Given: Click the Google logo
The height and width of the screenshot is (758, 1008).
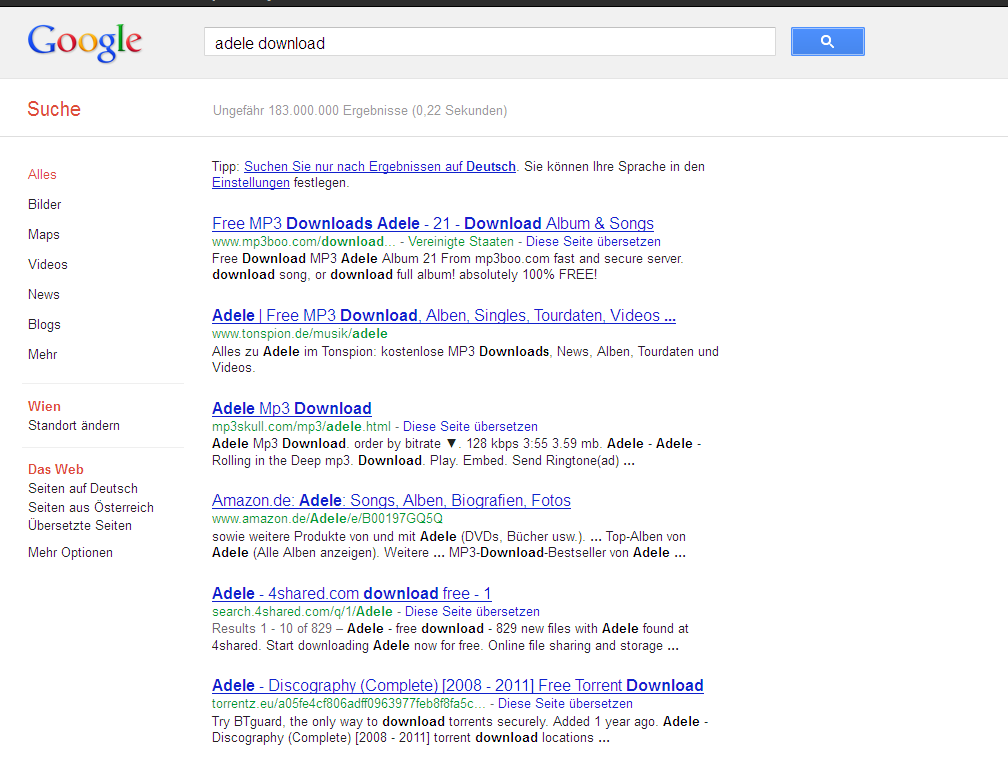Looking at the screenshot, I should [84, 42].
